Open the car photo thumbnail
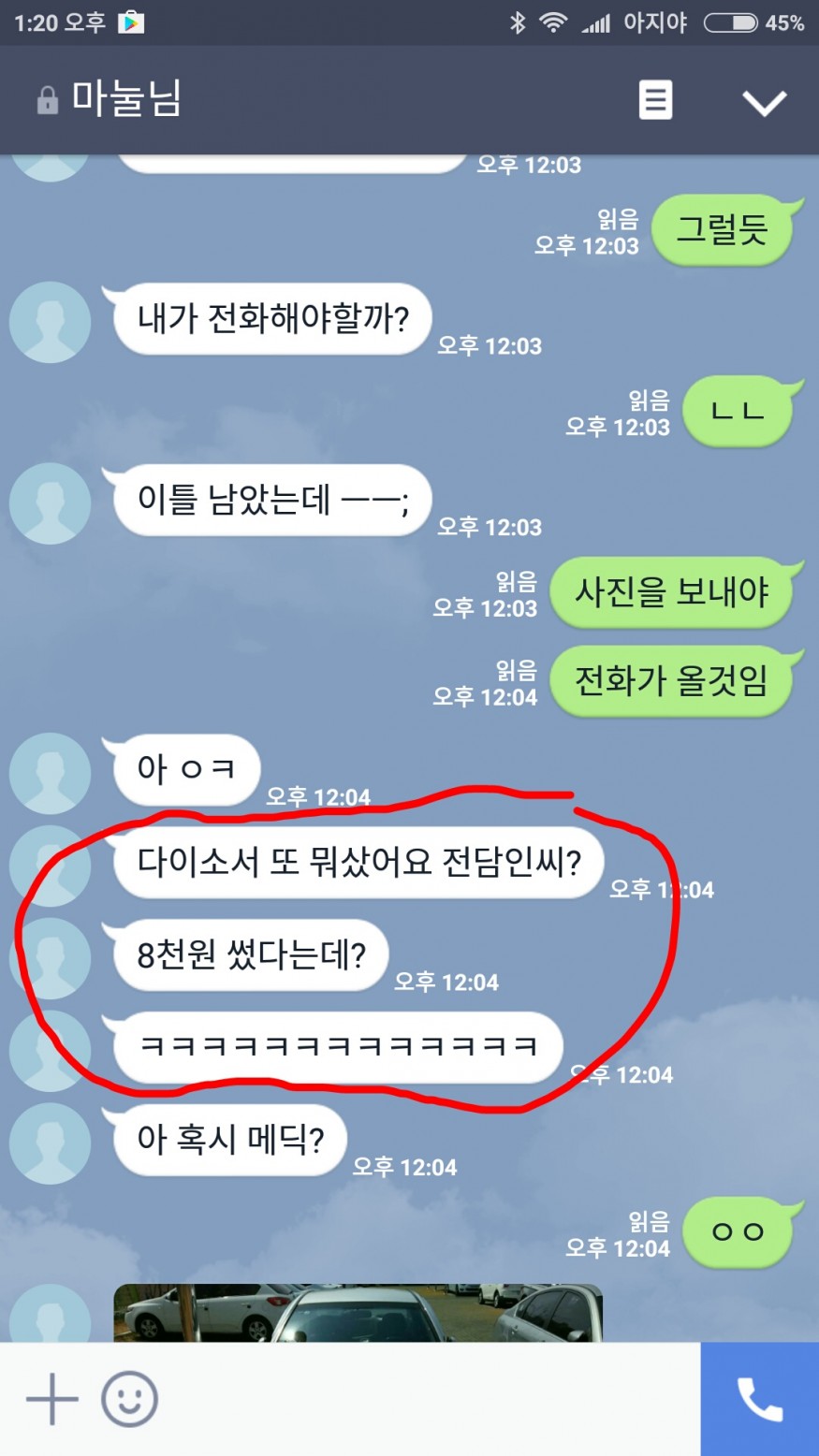The height and width of the screenshot is (1456, 819). pos(358,1314)
